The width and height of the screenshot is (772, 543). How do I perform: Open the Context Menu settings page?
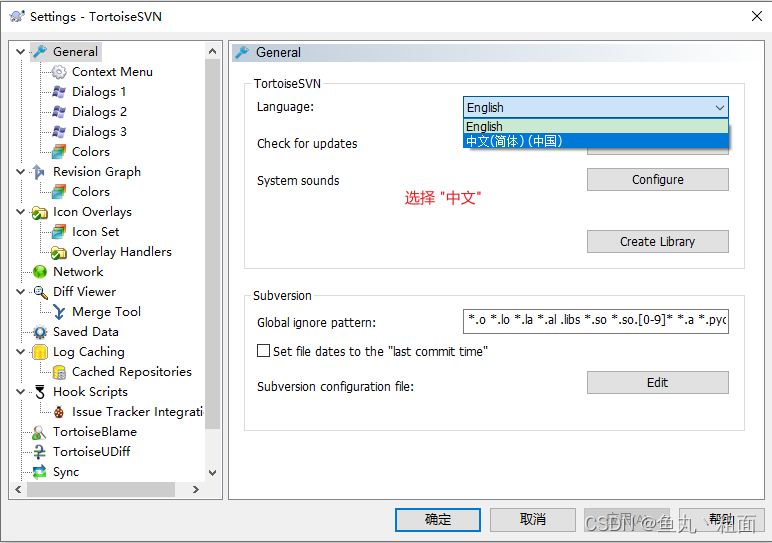pos(112,72)
